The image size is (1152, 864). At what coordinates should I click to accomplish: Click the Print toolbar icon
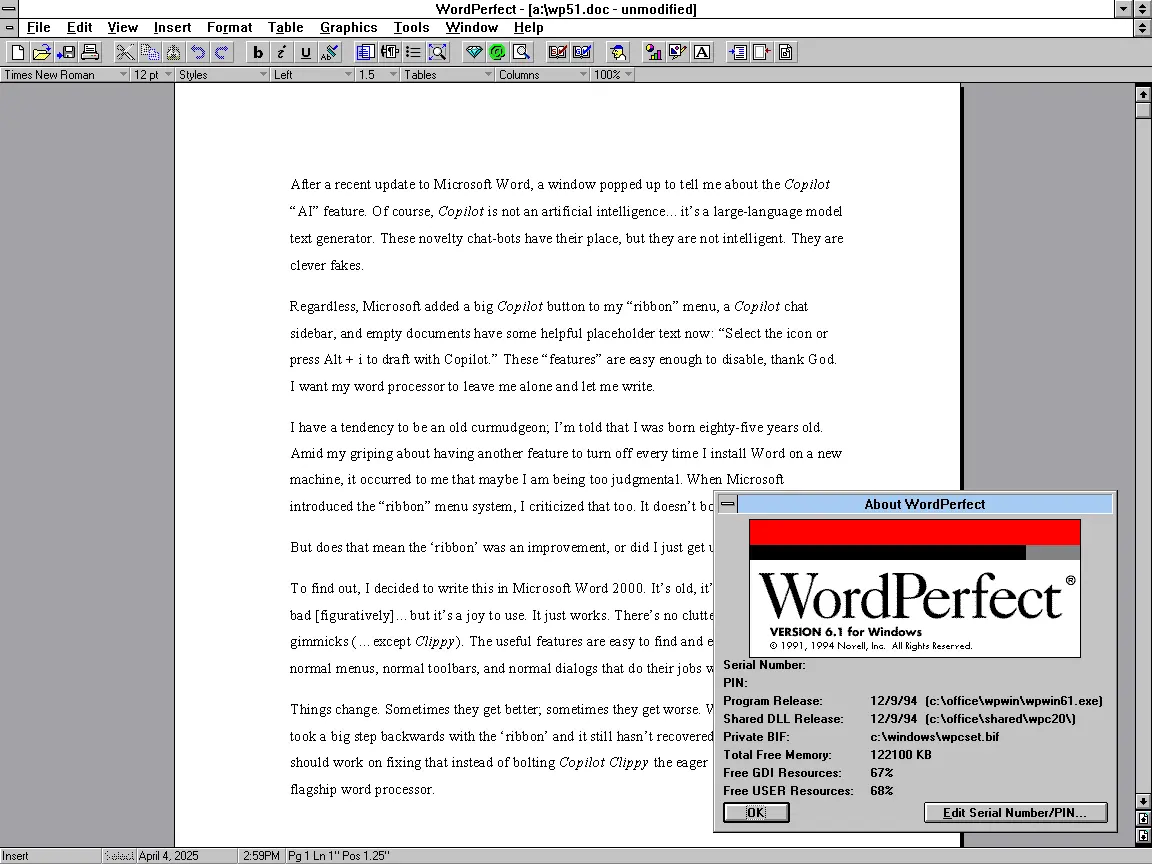90,52
